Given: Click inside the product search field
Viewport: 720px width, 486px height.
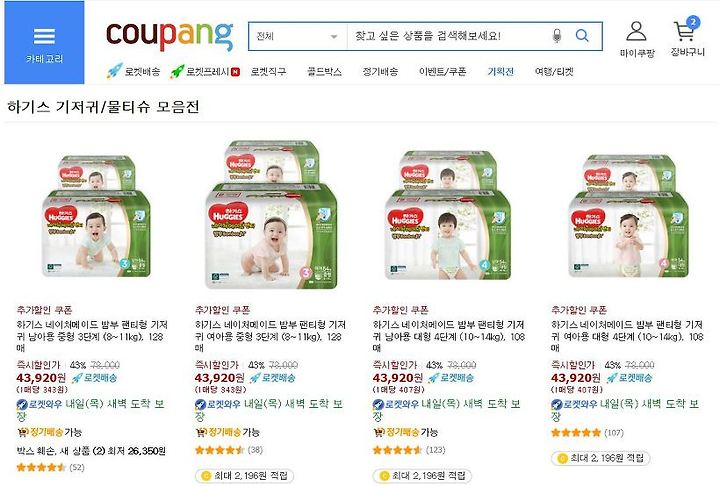Looking at the screenshot, I should pyautogui.click(x=448, y=36).
